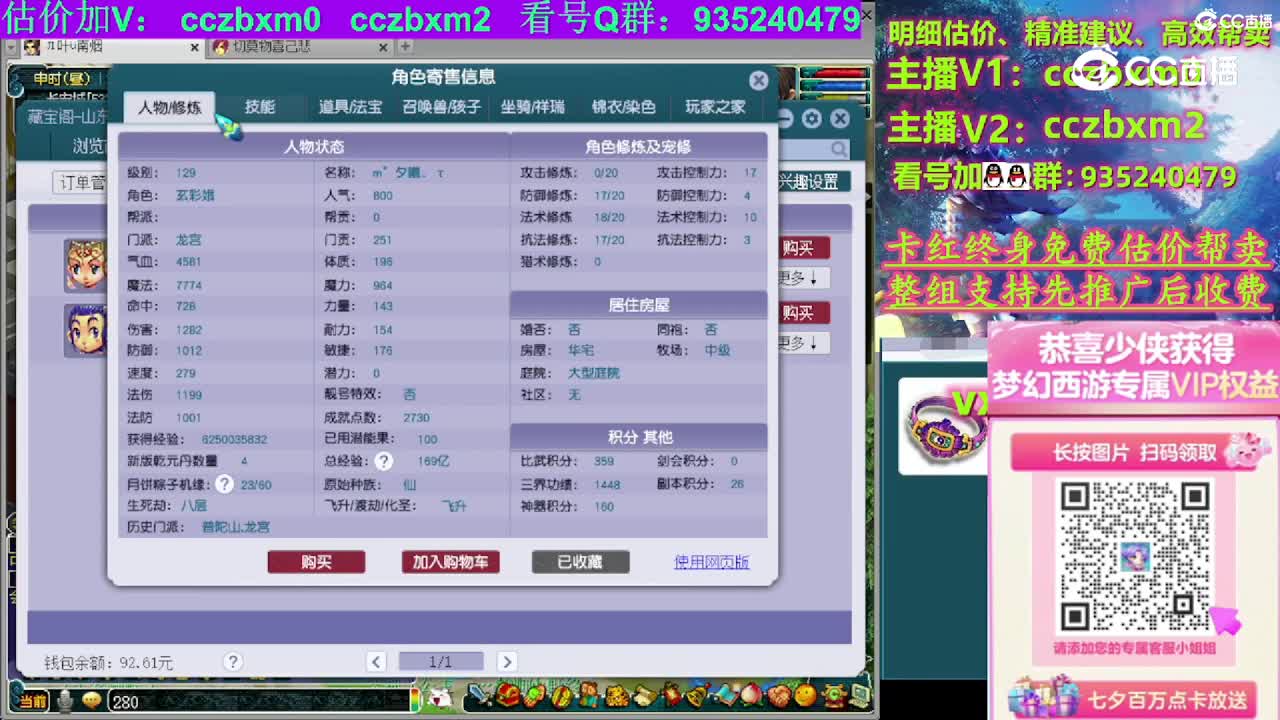The width and height of the screenshot is (1280, 720).
Task: Open the 使用网页版 link
Action: [x=711, y=562]
